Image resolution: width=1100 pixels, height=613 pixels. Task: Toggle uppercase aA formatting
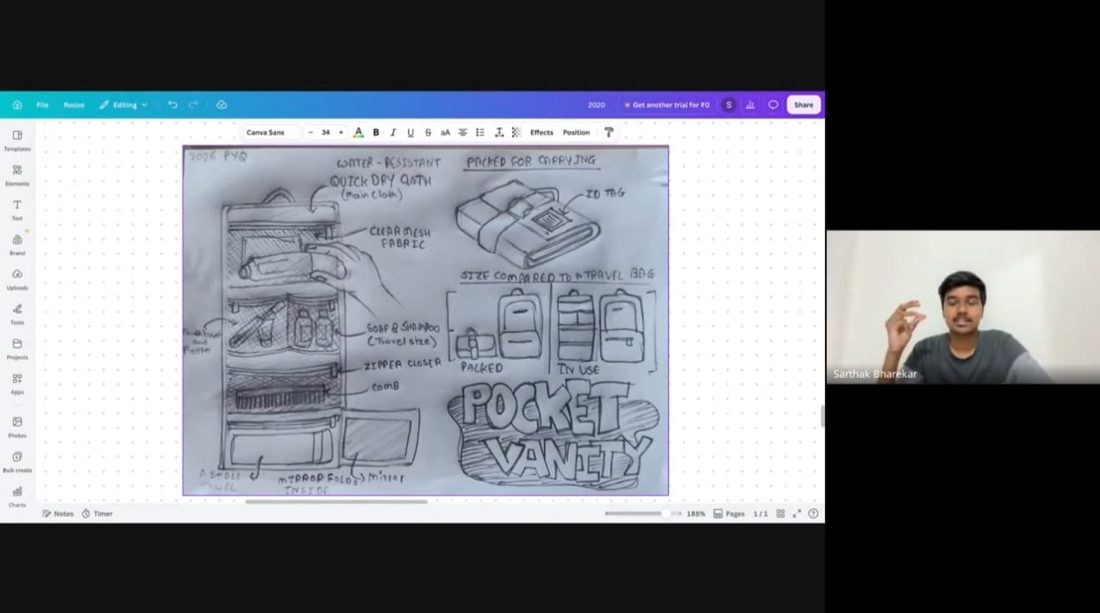pyautogui.click(x=445, y=133)
